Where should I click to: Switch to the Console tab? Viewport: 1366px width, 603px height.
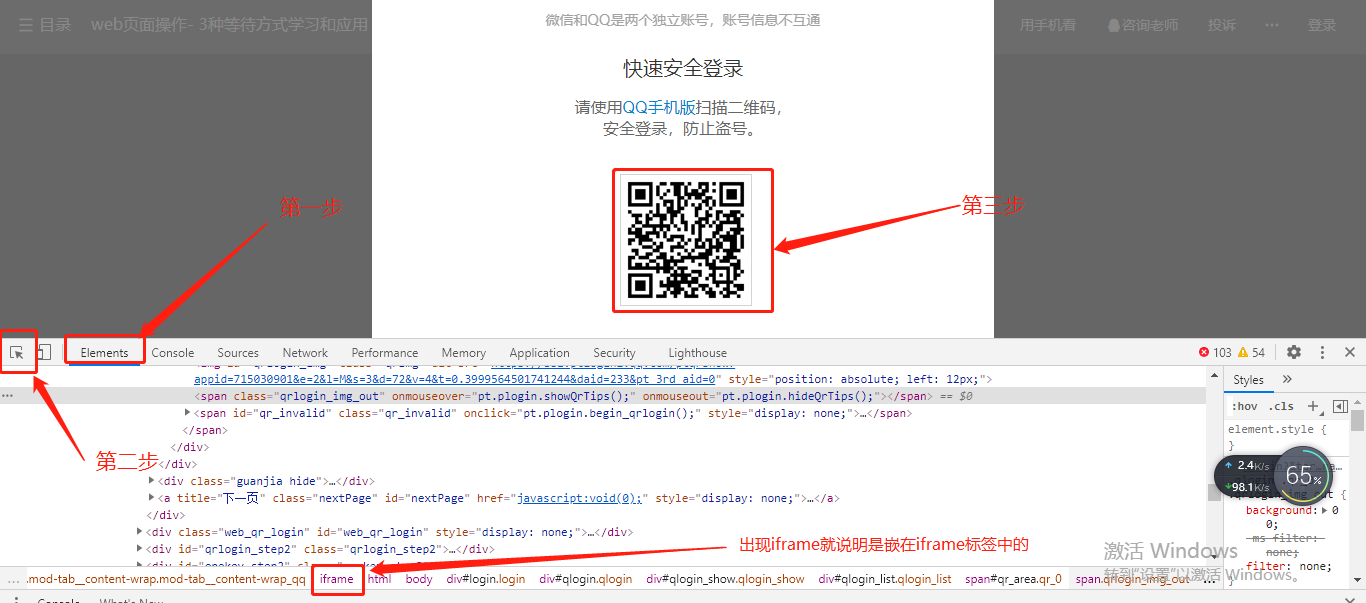tap(173, 352)
